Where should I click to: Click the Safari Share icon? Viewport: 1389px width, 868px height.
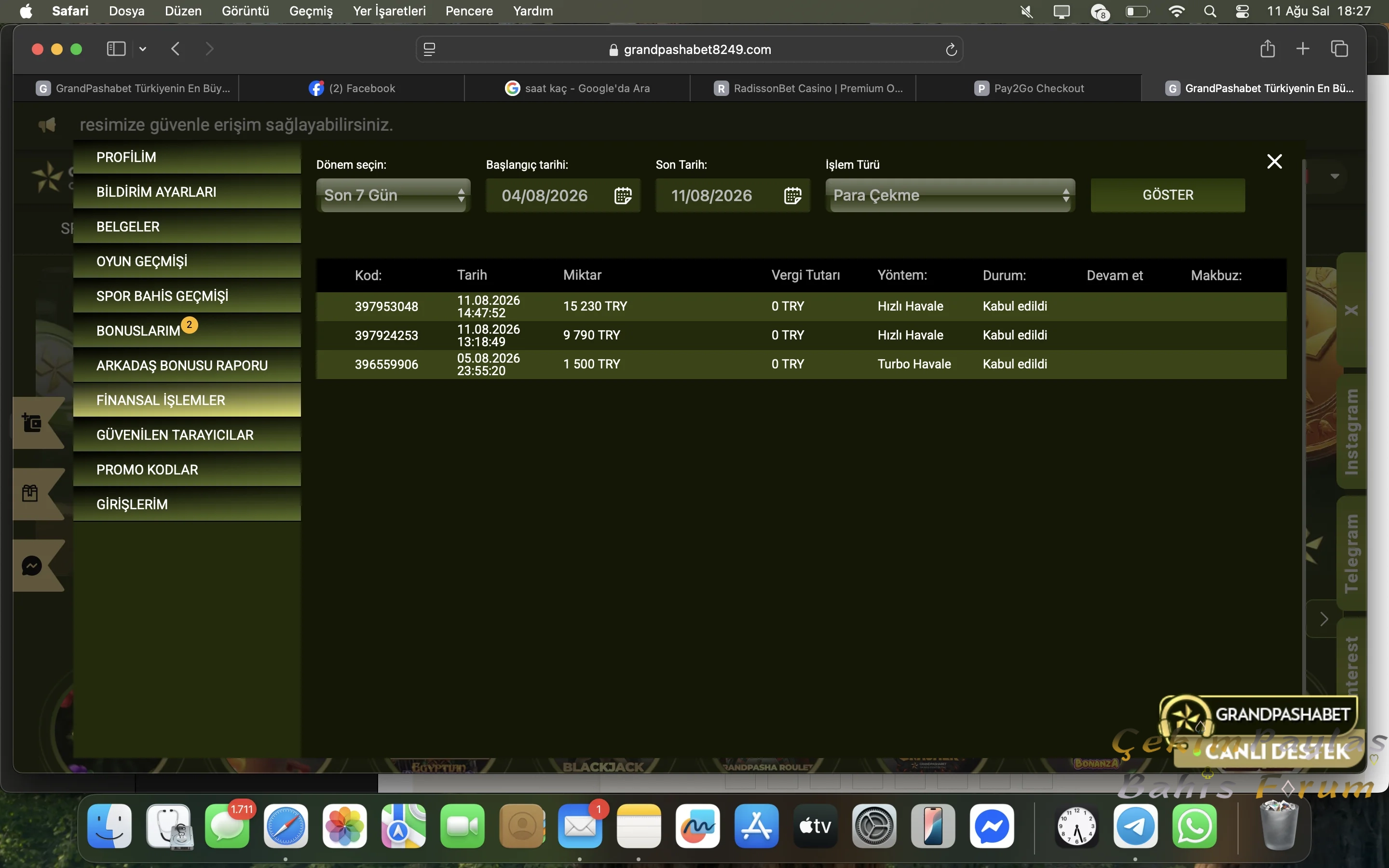click(x=1267, y=49)
